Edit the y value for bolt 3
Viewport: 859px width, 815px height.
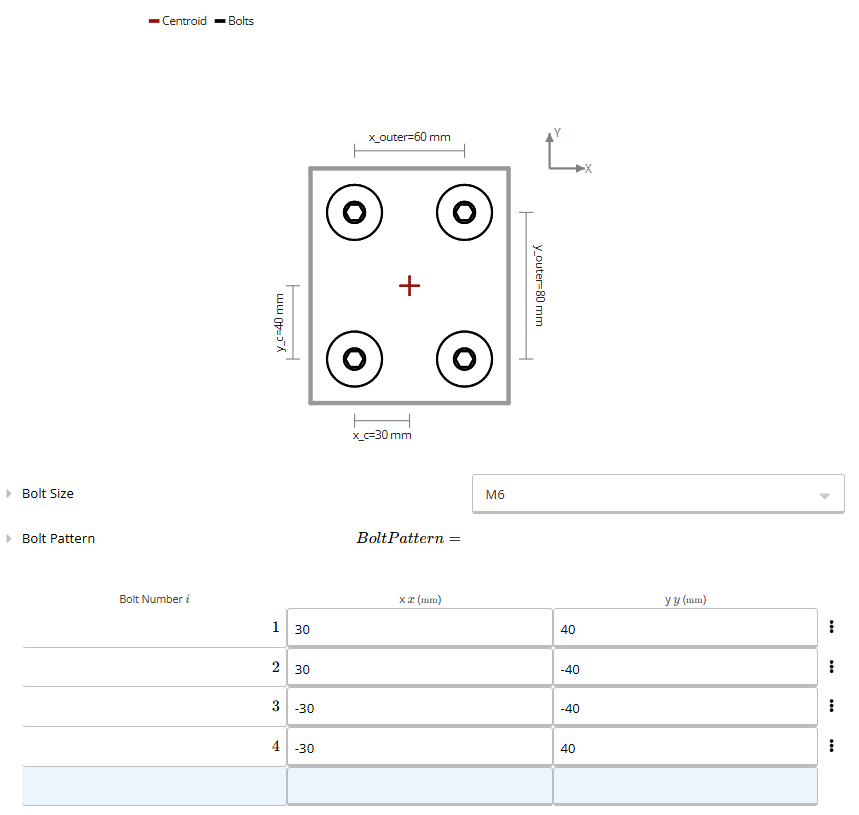685,707
